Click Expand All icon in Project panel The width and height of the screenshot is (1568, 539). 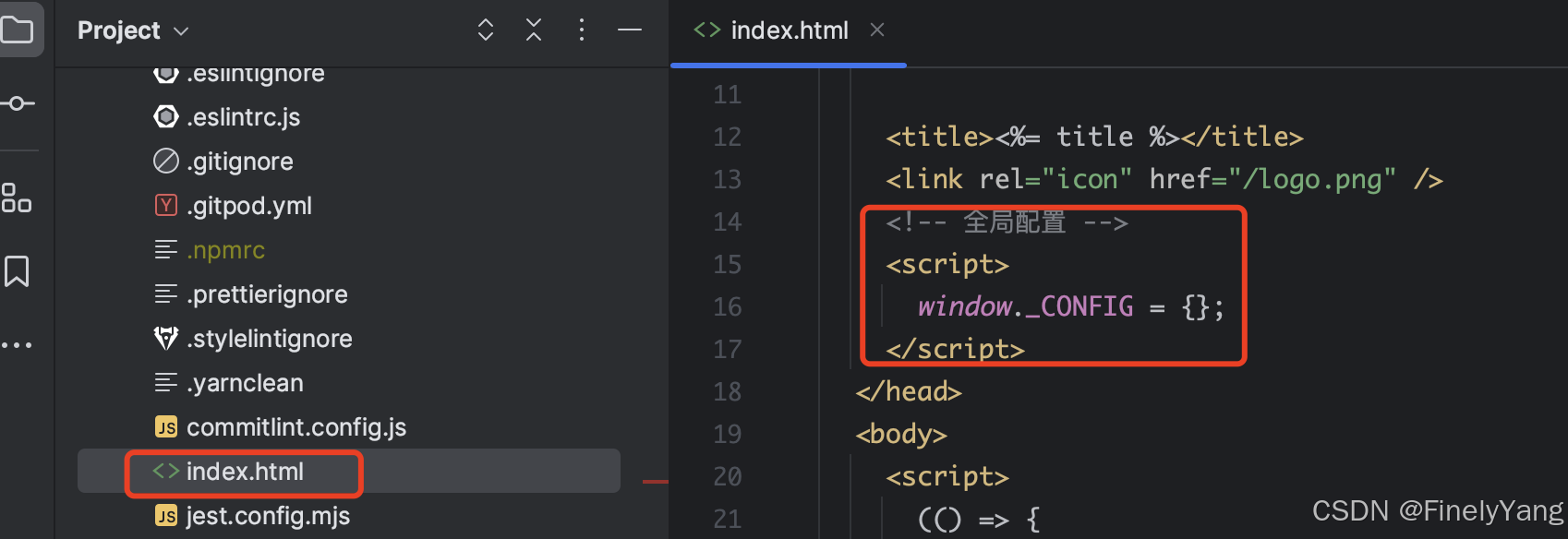(x=486, y=30)
